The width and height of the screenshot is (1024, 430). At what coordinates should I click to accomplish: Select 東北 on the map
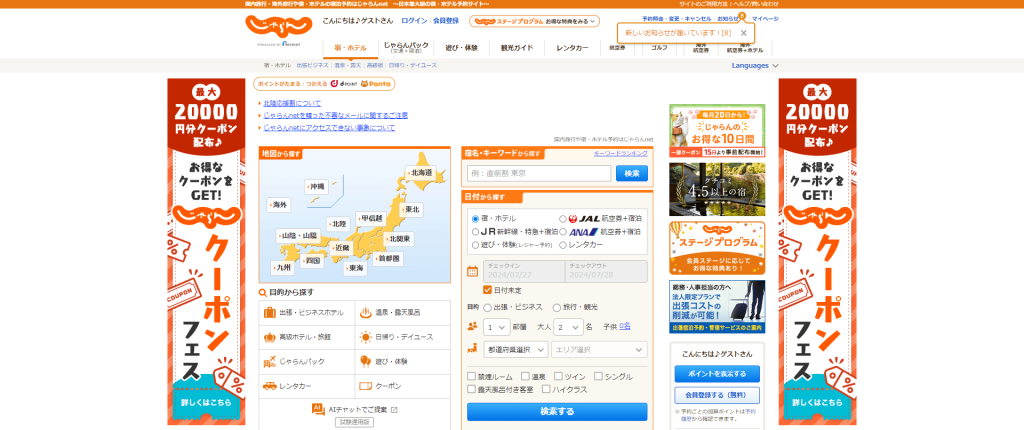point(411,209)
